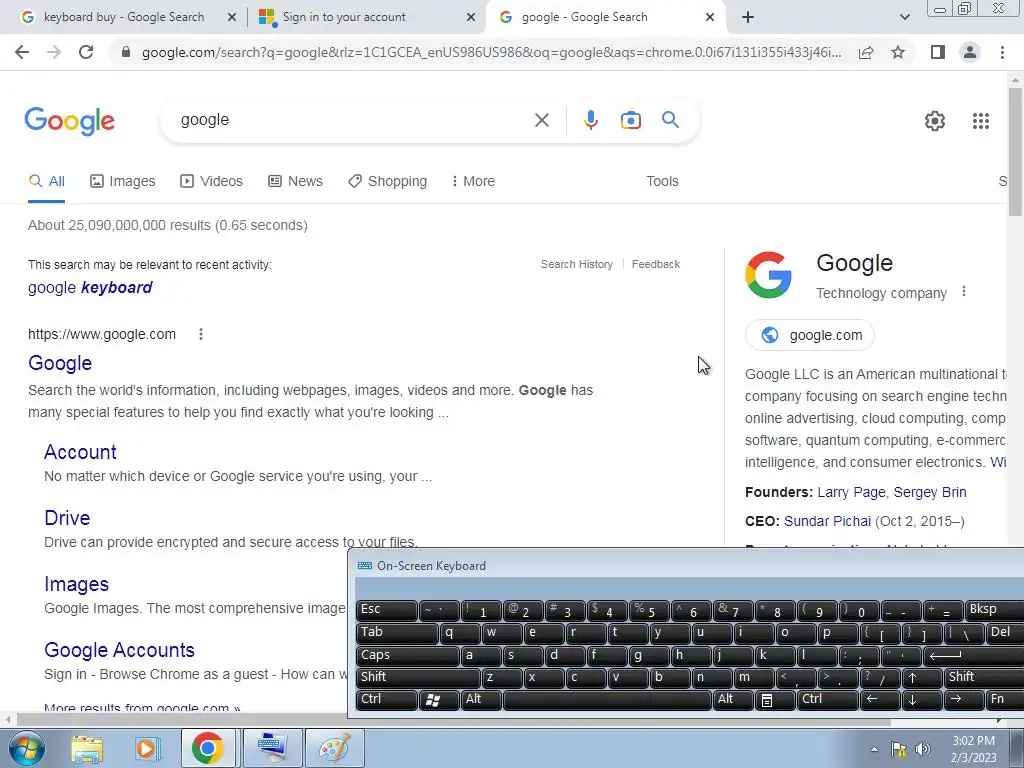This screenshot has width=1024, height=768.
Task: Click the Action Center flag tray icon
Action: (899, 749)
